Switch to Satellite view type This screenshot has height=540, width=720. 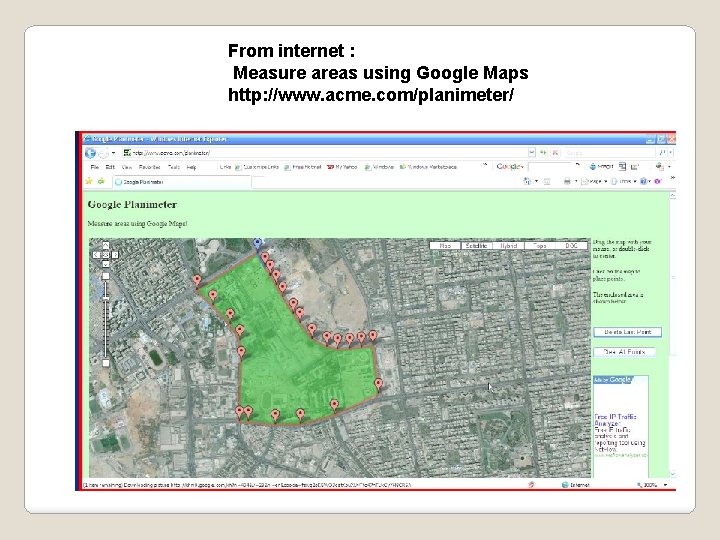(x=476, y=246)
